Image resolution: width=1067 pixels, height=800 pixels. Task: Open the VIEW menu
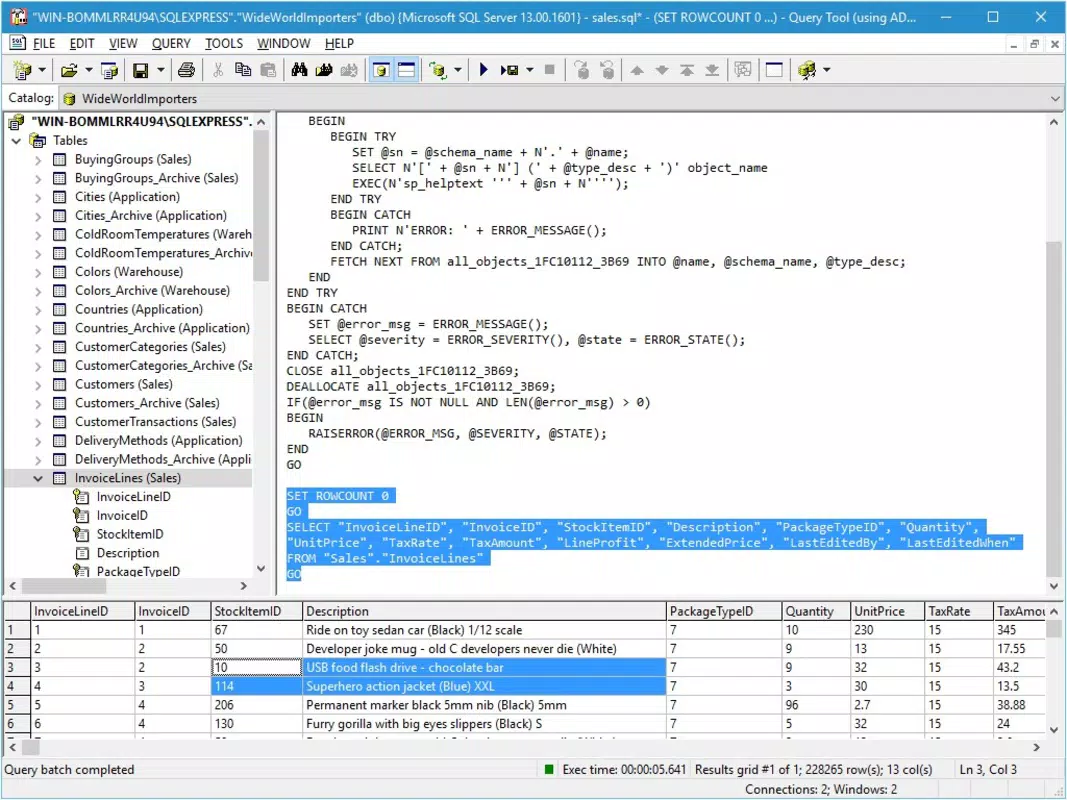[123, 44]
